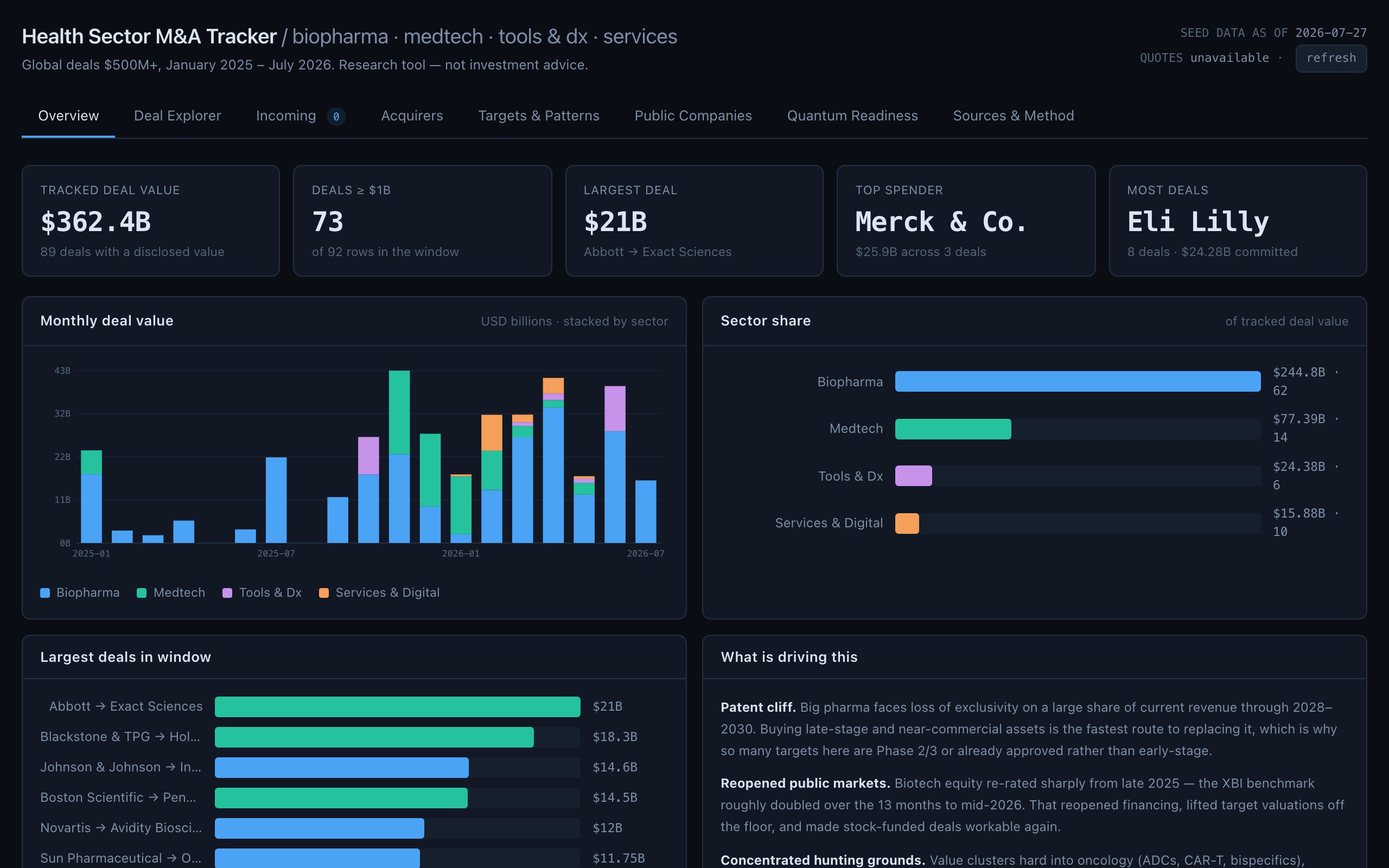Image resolution: width=1389 pixels, height=868 pixels.
Task: Click the Biopharma sector share bar
Action: click(x=1078, y=382)
